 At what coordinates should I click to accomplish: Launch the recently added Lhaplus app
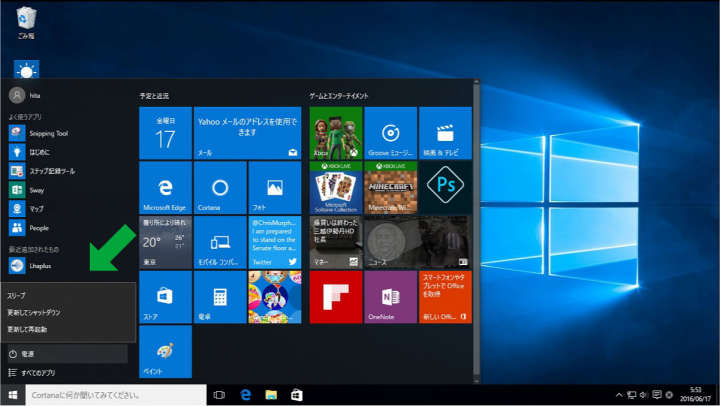pos(30,265)
